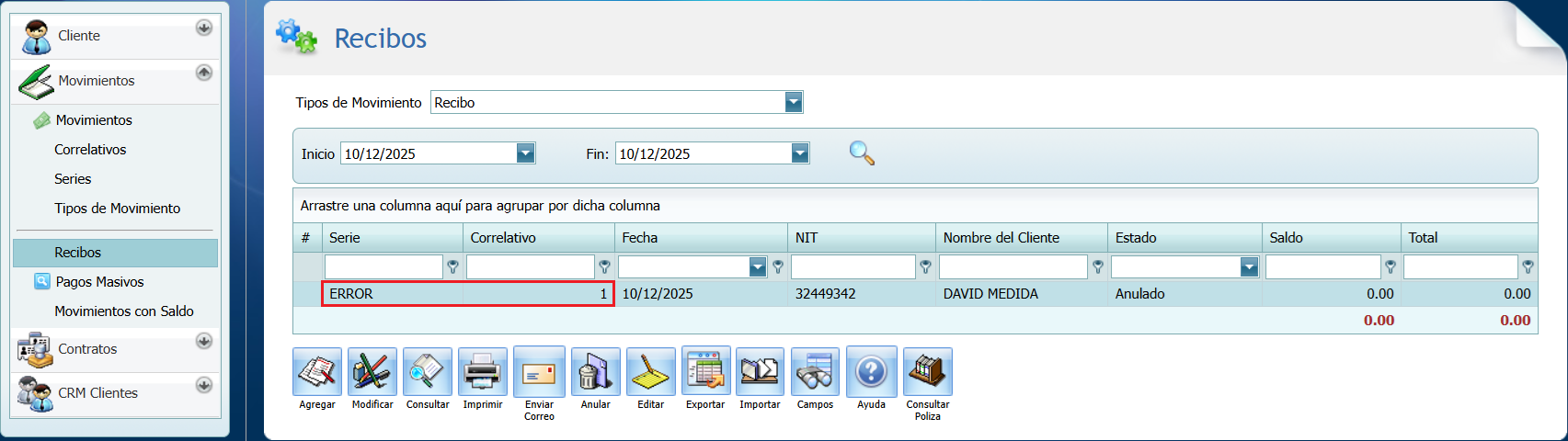Open Consultar to view the receipt
1568x441 pixels.
[x=428, y=372]
